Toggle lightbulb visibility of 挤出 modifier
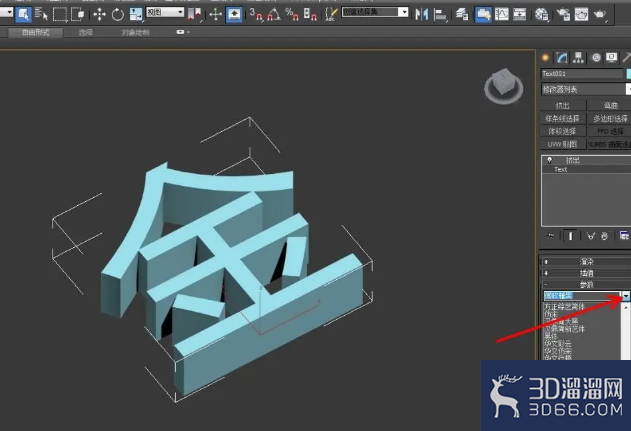 tap(550, 160)
